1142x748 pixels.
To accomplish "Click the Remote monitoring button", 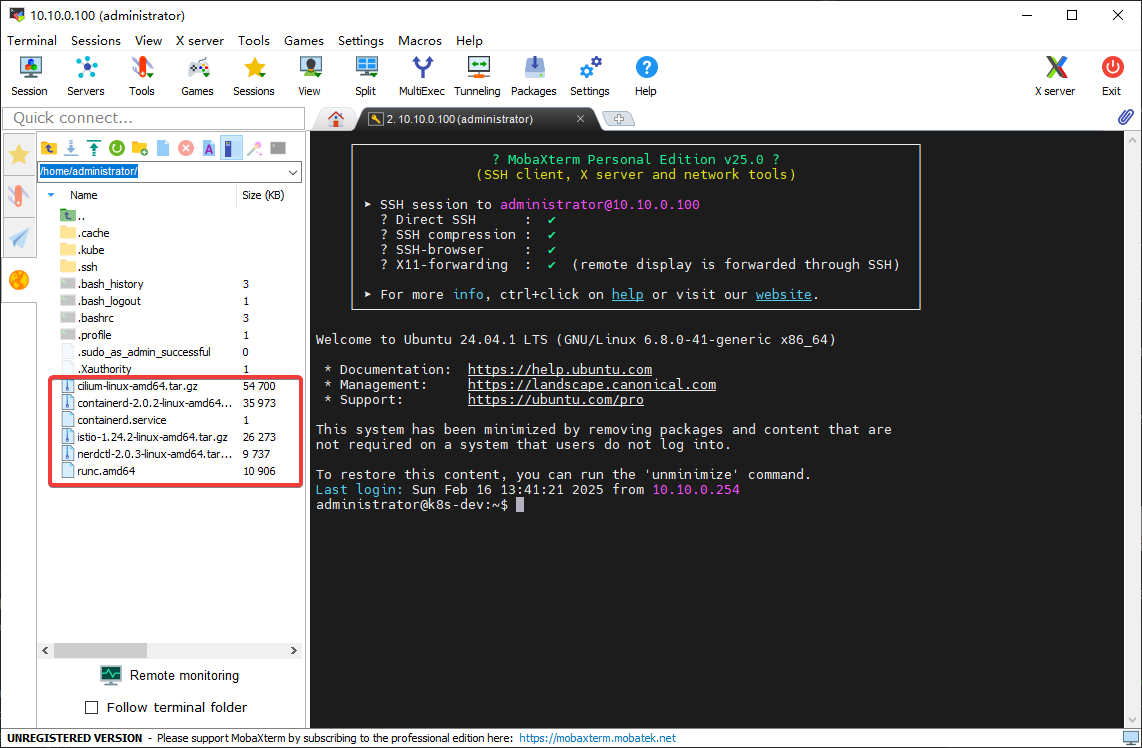I will click(170, 675).
